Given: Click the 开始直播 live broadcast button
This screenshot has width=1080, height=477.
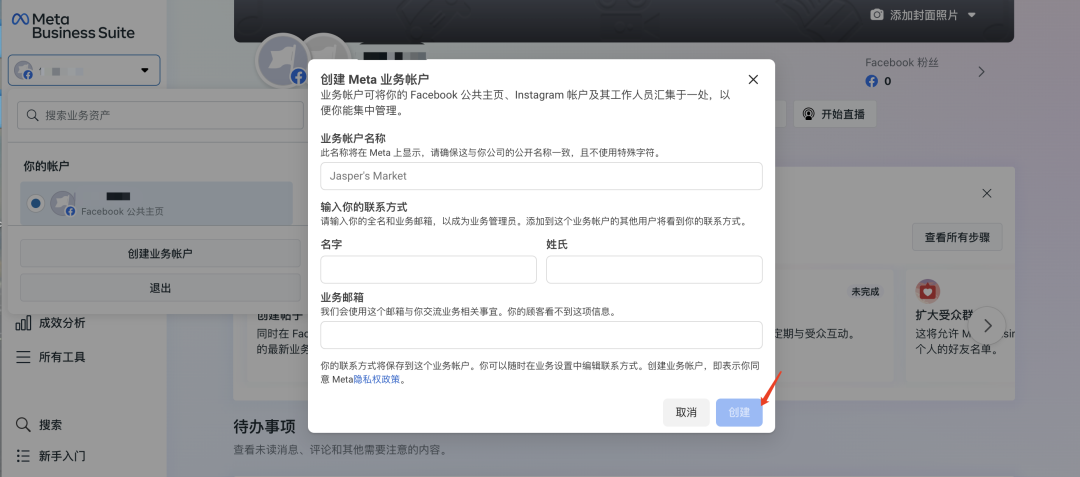Looking at the screenshot, I should pos(835,114).
